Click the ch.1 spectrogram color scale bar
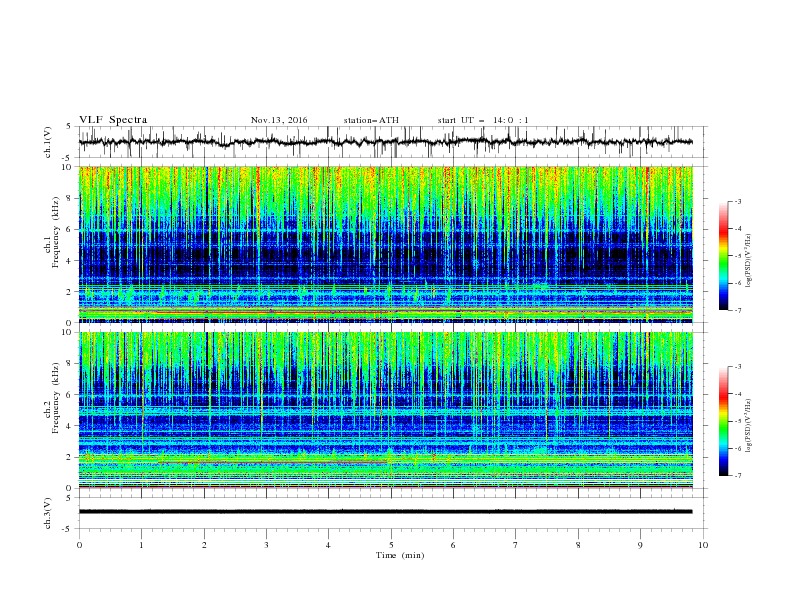This screenshot has height=612, width=792. [724, 256]
